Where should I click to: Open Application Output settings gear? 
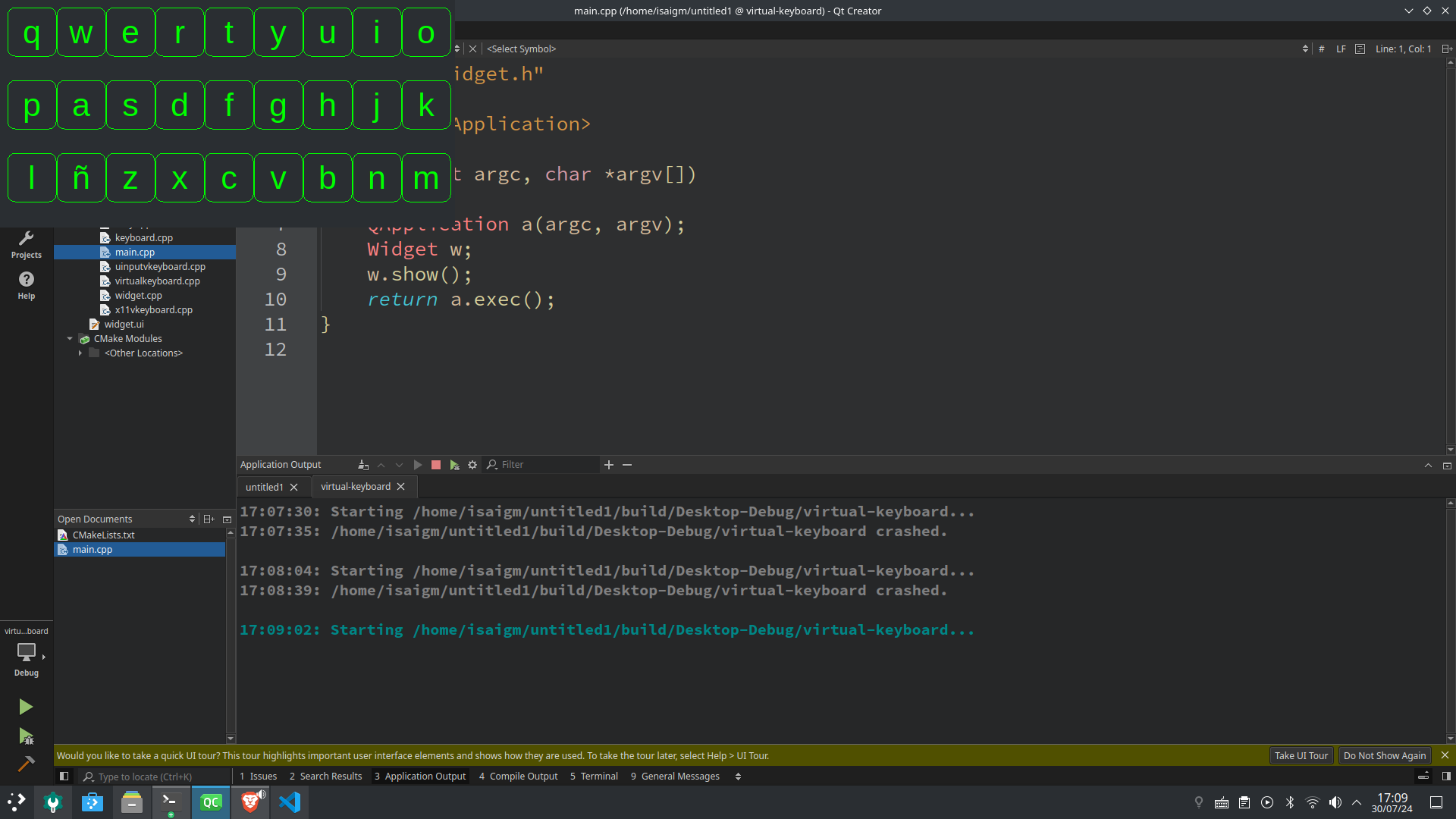(x=472, y=465)
